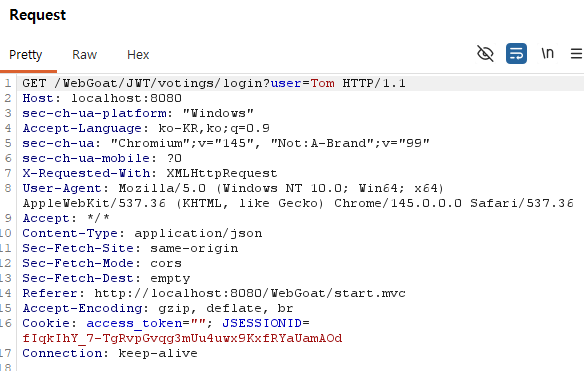Click the 'sec-ch-ua-platform' header name
The height and width of the screenshot is (371, 584).
coord(94,113)
